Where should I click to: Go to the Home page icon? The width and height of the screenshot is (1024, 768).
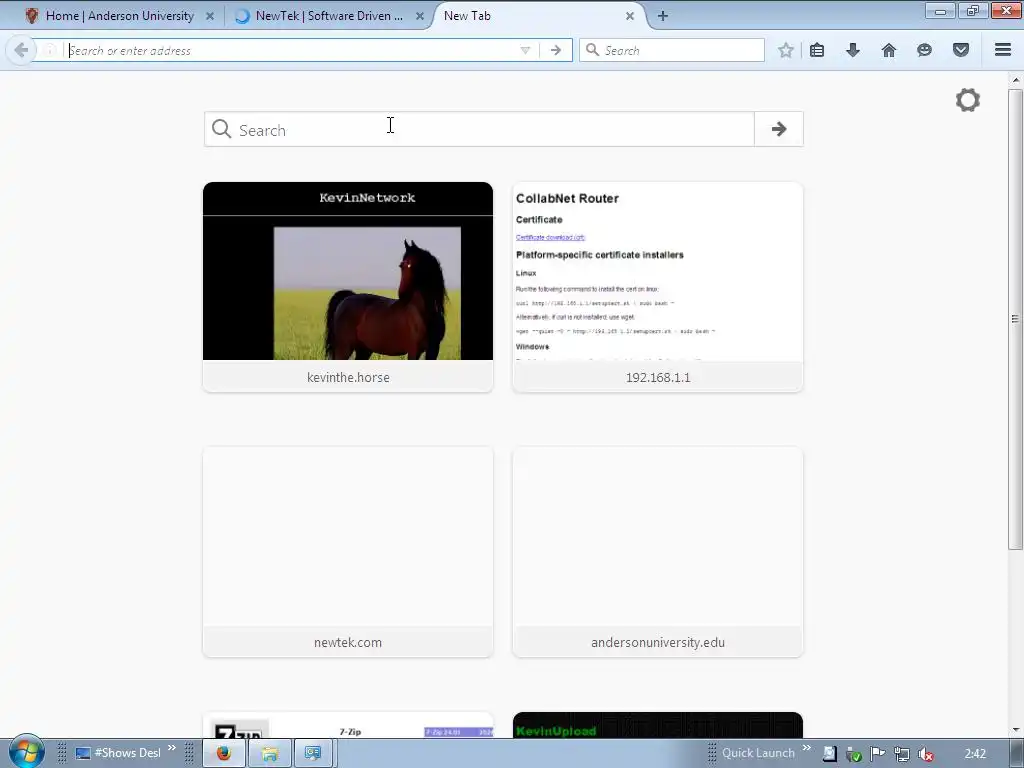click(889, 50)
